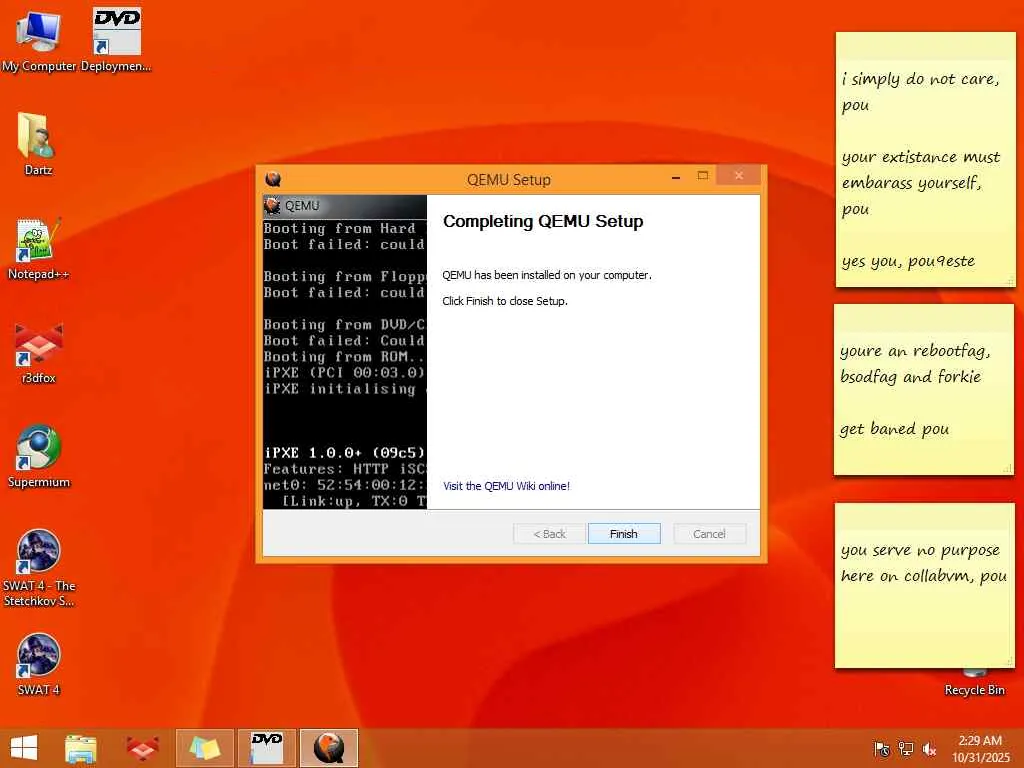This screenshot has width=1024, height=768.
Task: Open the Windows Start button
Action: point(24,748)
